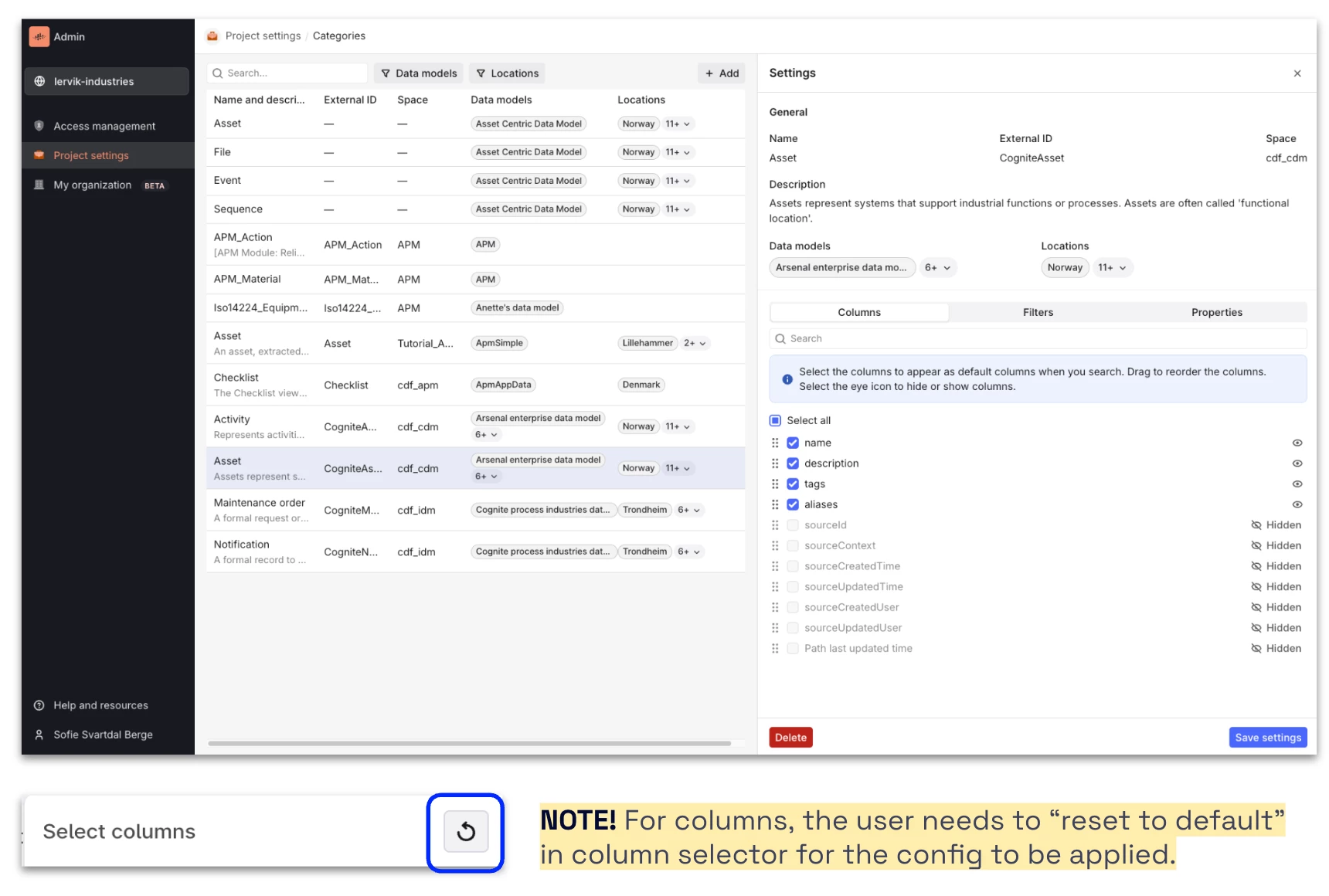Screen dimensions: 1329x896
Task: Click the Admin logo icon
Action: (x=39, y=36)
